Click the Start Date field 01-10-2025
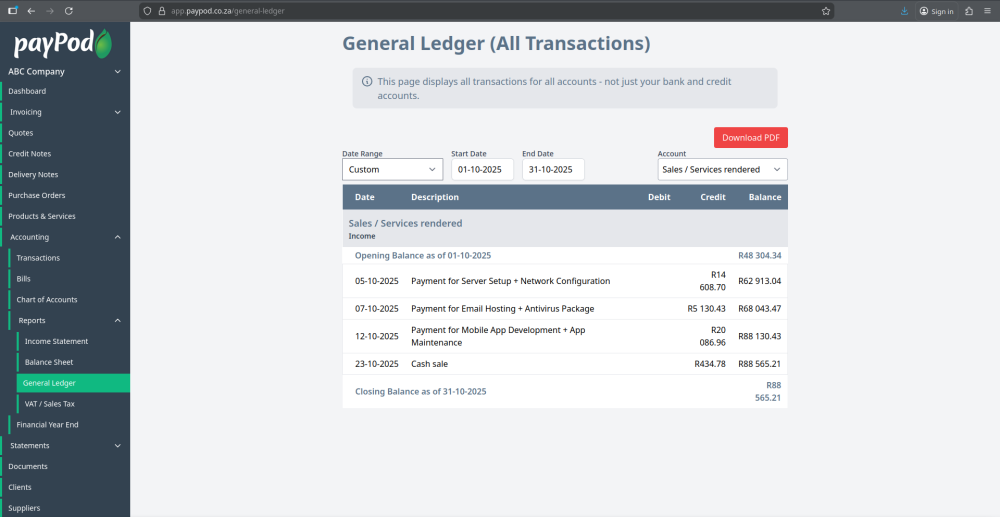The height and width of the screenshot is (517, 1000). point(482,170)
